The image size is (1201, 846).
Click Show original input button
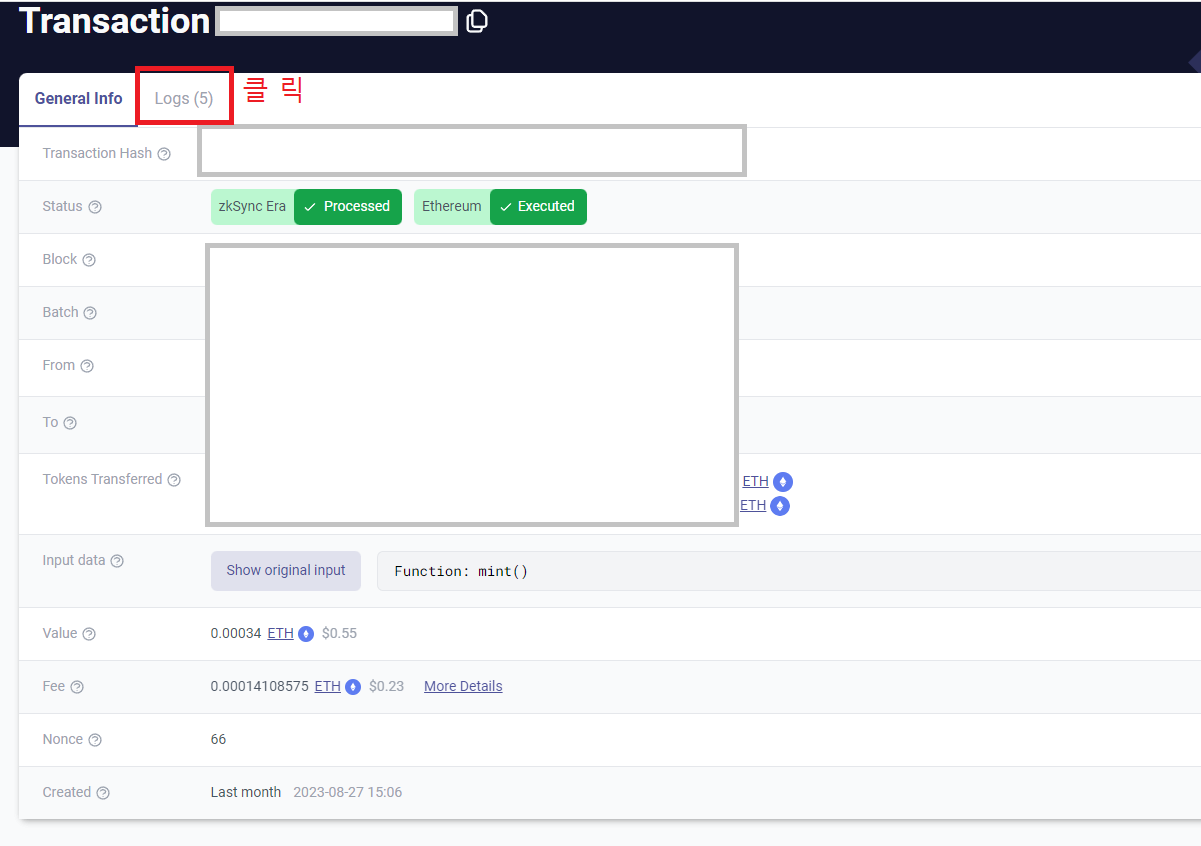pyautogui.click(x=286, y=570)
